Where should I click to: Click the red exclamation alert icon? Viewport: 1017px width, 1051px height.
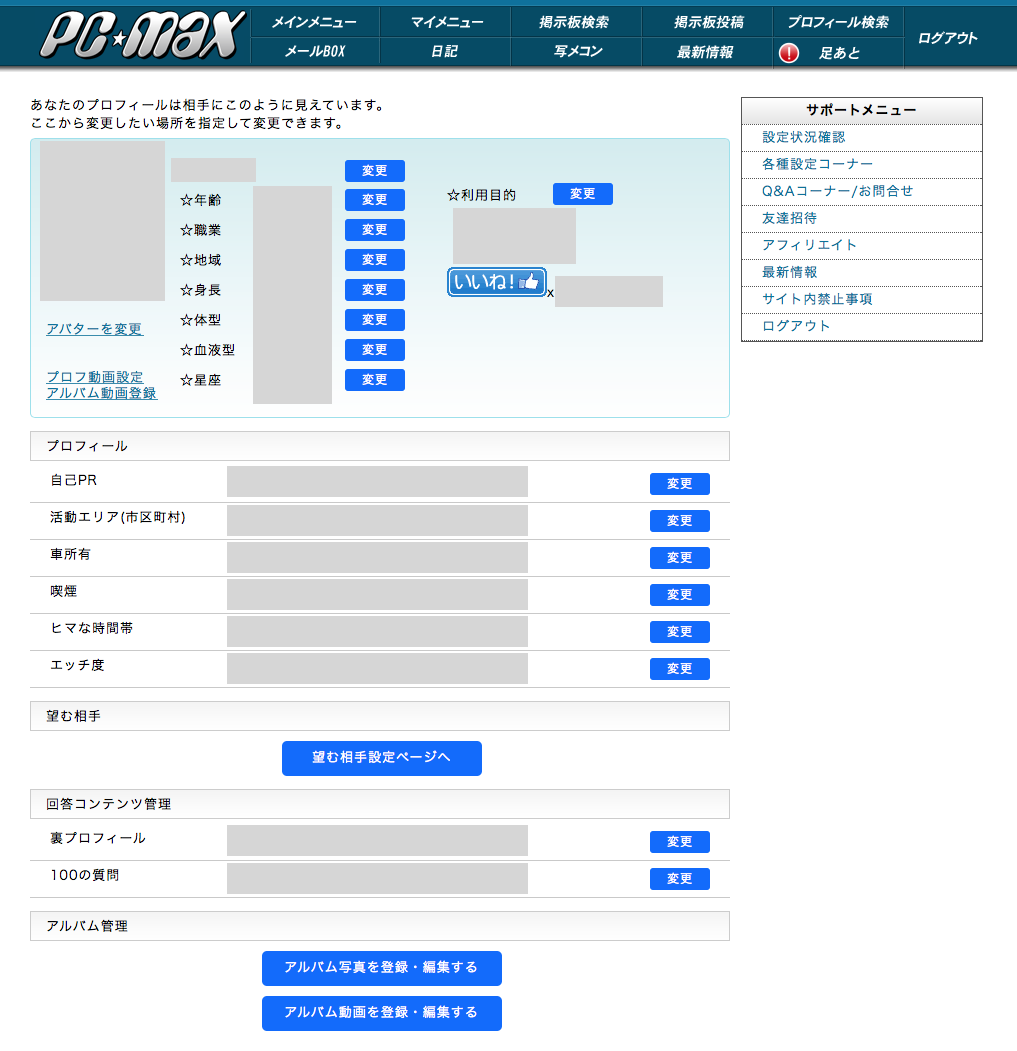tap(788, 53)
